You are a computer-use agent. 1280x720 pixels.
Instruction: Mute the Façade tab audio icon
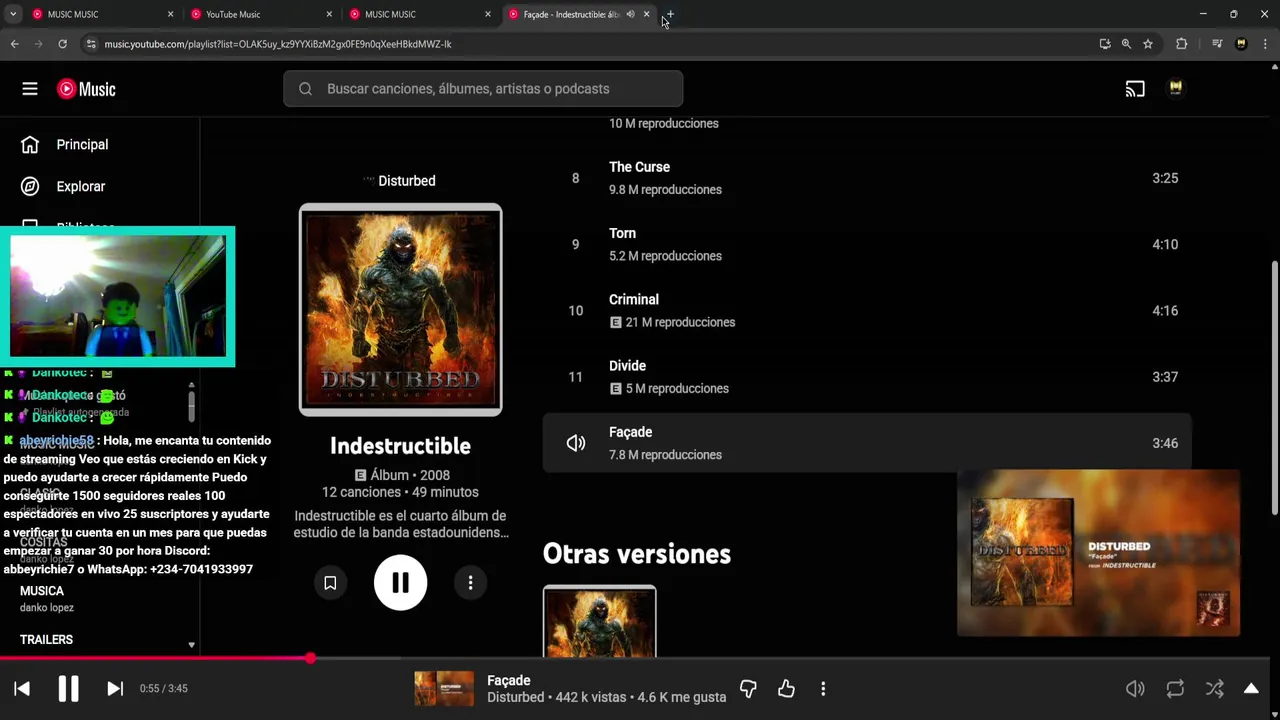tap(630, 14)
